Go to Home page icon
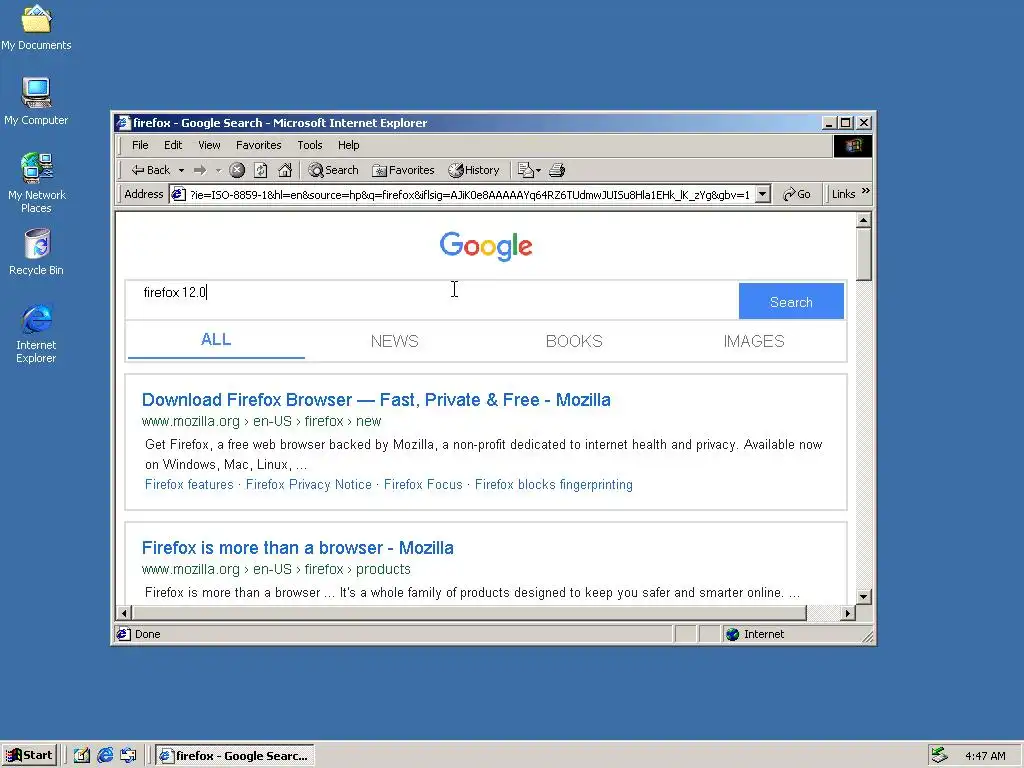The height and width of the screenshot is (768, 1024). click(285, 170)
